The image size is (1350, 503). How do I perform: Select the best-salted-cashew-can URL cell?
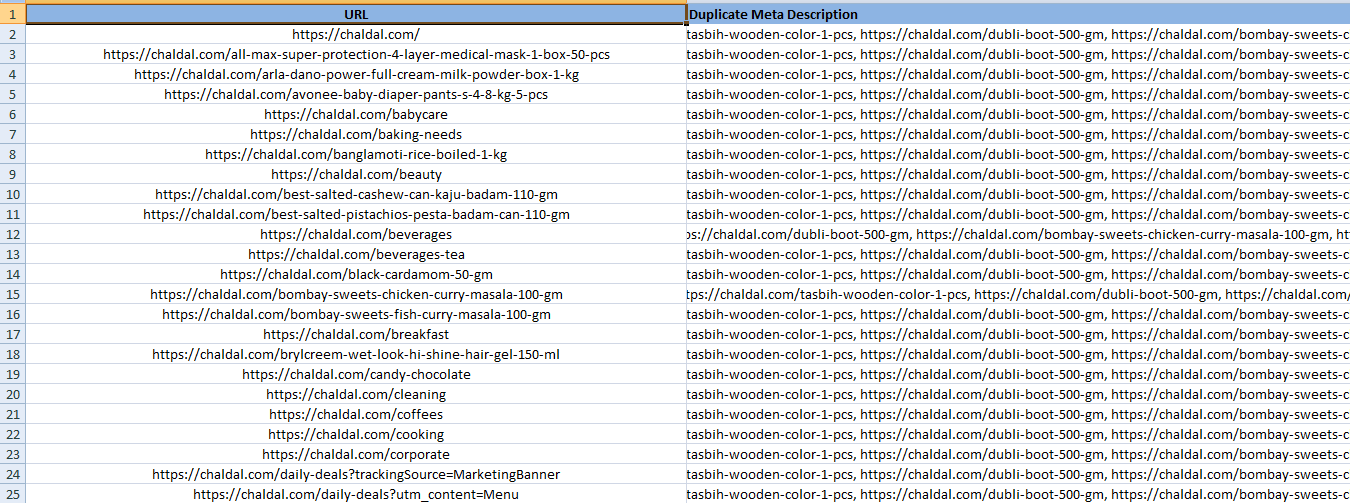click(x=356, y=194)
